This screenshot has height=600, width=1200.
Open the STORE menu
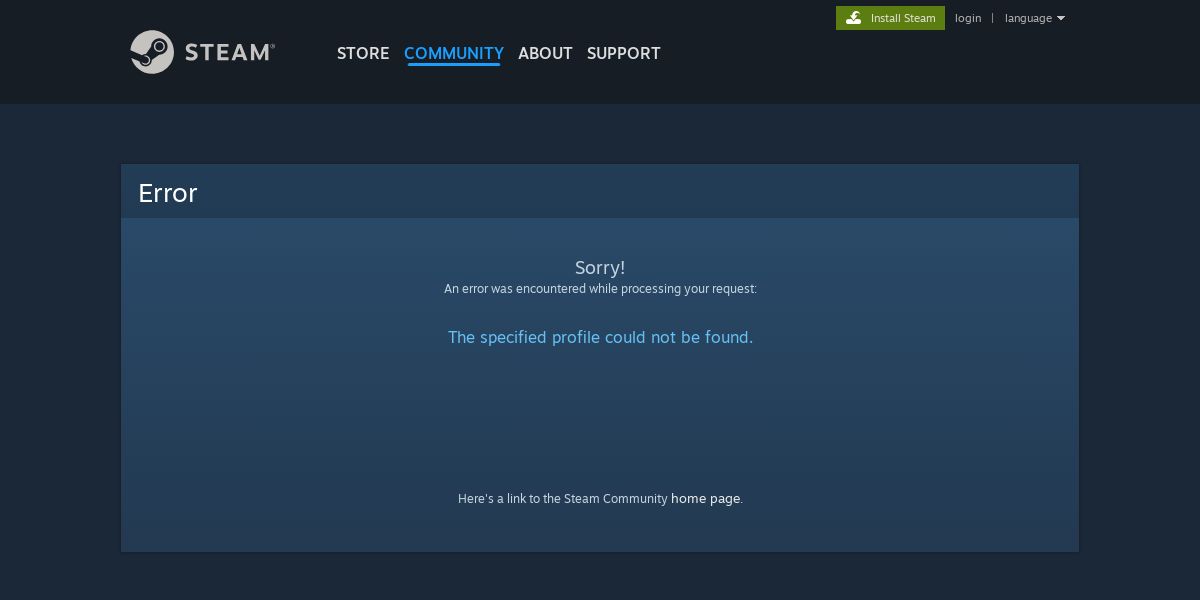pyautogui.click(x=363, y=53)
